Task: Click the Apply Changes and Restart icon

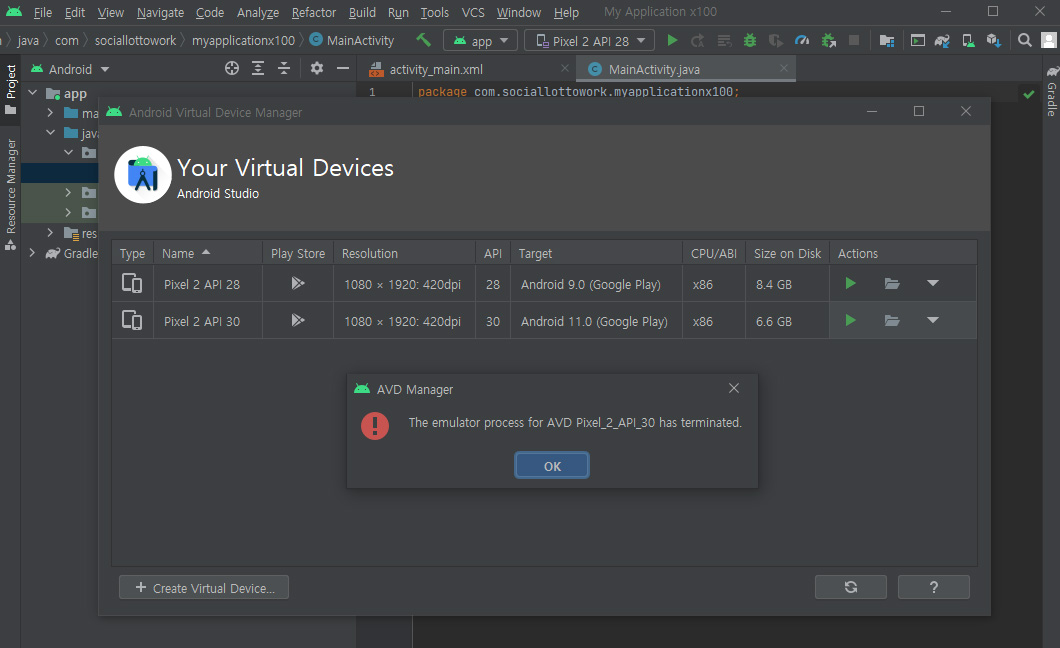Action: [x=697, y=41]
